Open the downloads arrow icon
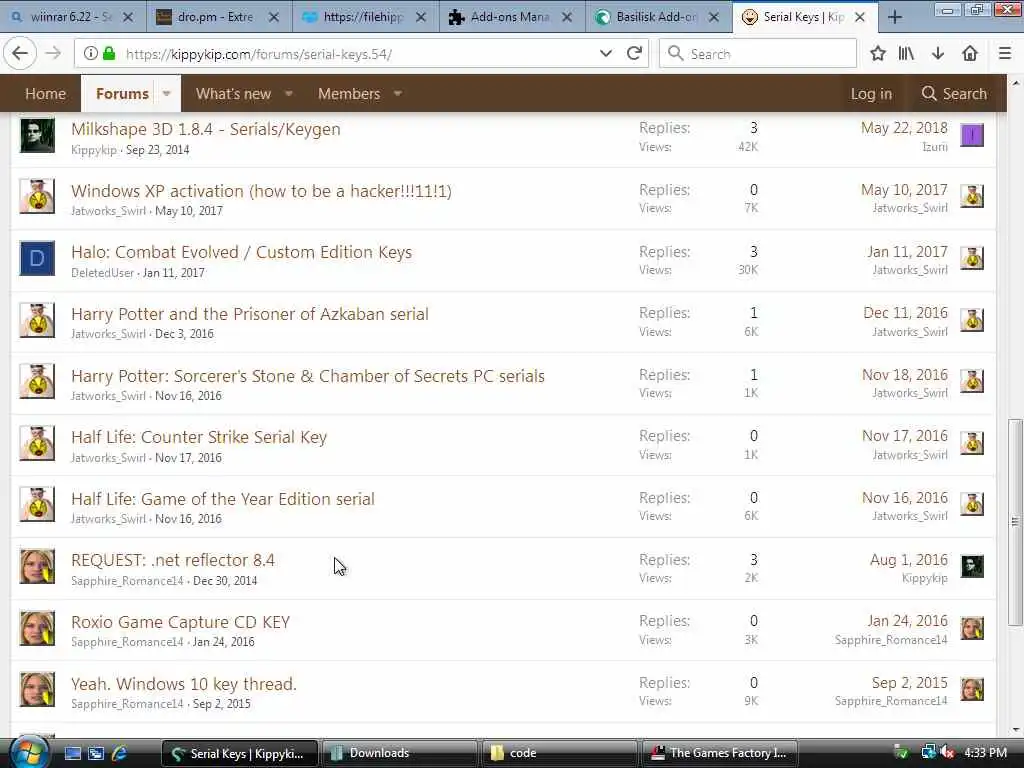The image size is (1024, 768). tap(938, 54)
